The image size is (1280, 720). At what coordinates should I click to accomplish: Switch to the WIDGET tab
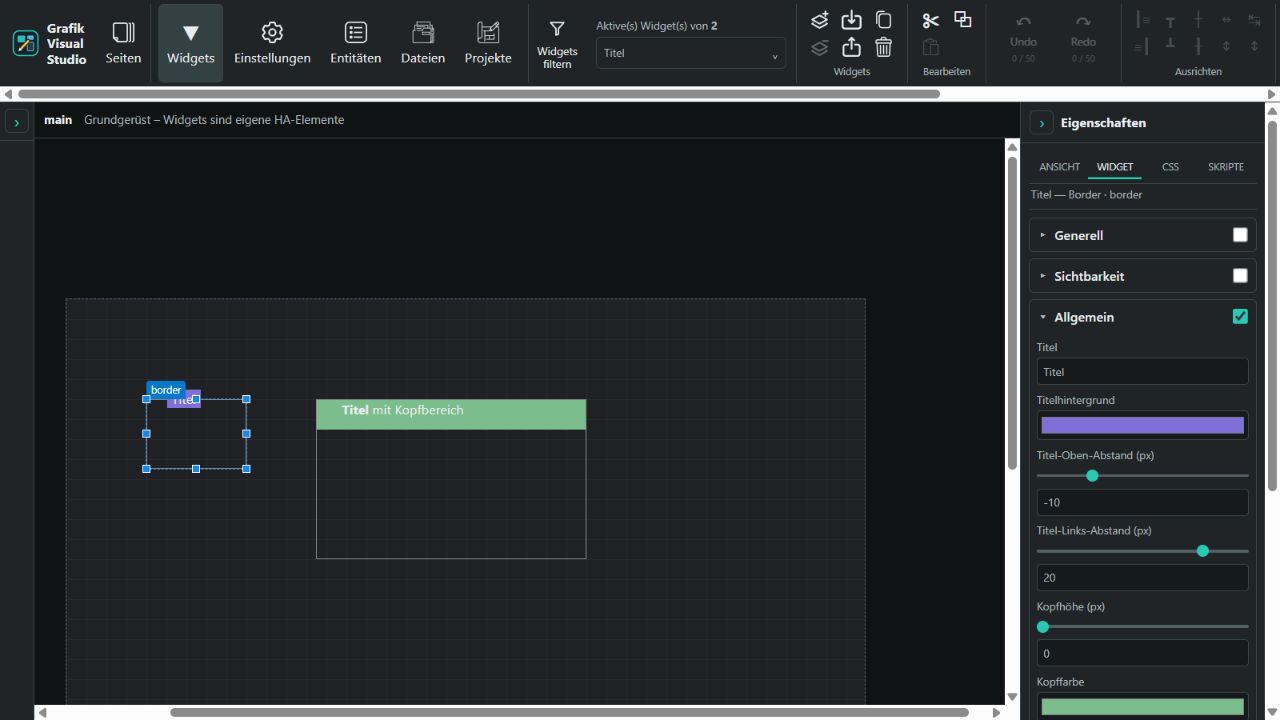pyautogui.click(x=1115, y=167)
